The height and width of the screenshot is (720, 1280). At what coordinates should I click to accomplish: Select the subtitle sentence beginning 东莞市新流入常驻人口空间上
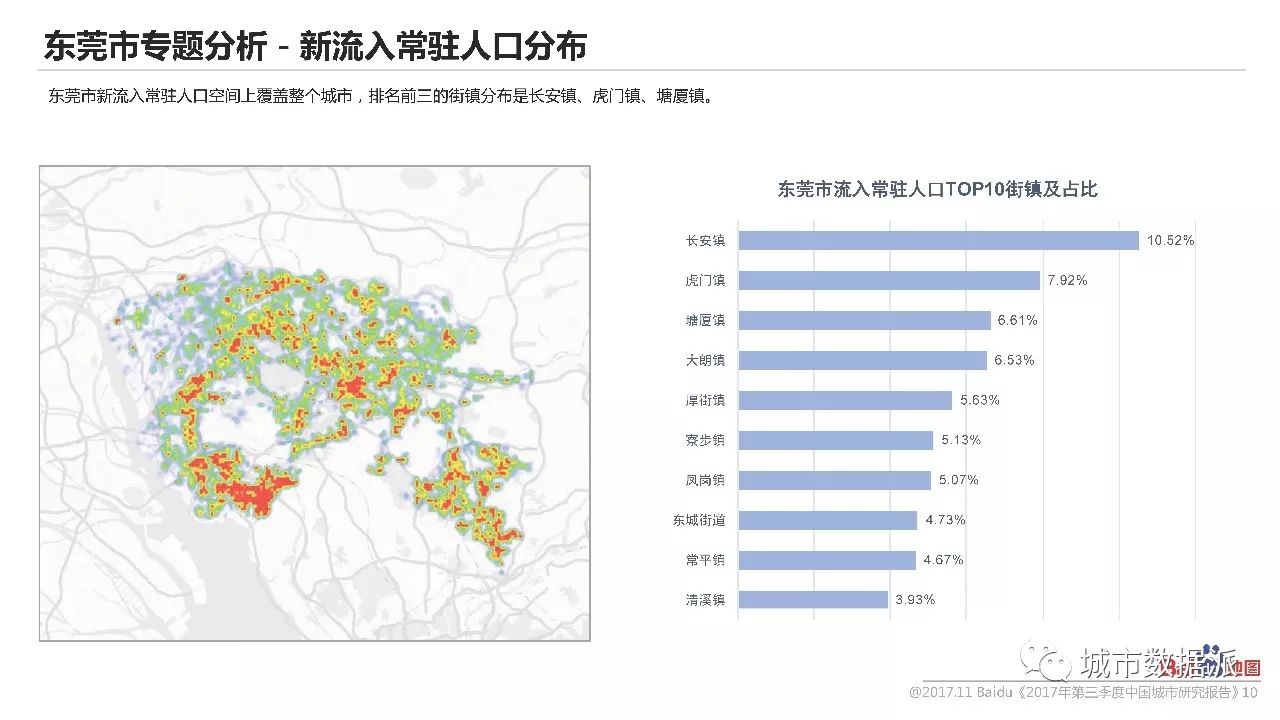point(380,97)
